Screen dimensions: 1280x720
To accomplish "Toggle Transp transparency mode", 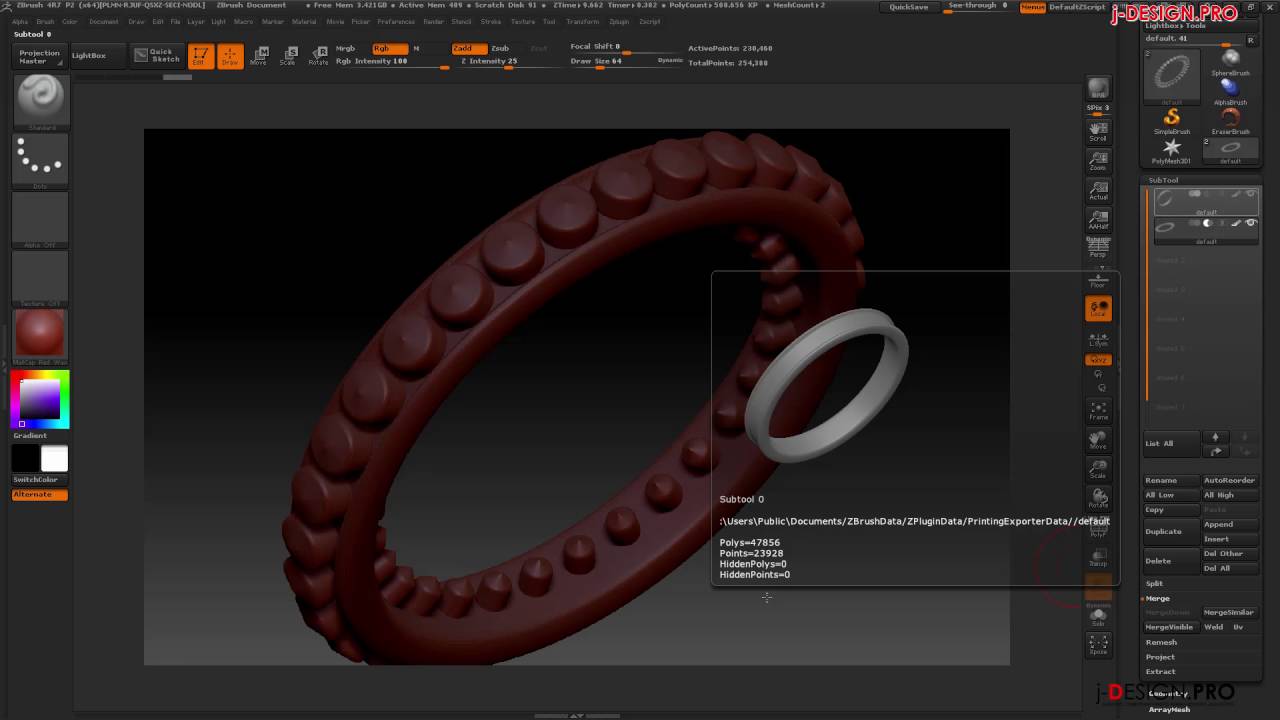I will coord(1098,557).
